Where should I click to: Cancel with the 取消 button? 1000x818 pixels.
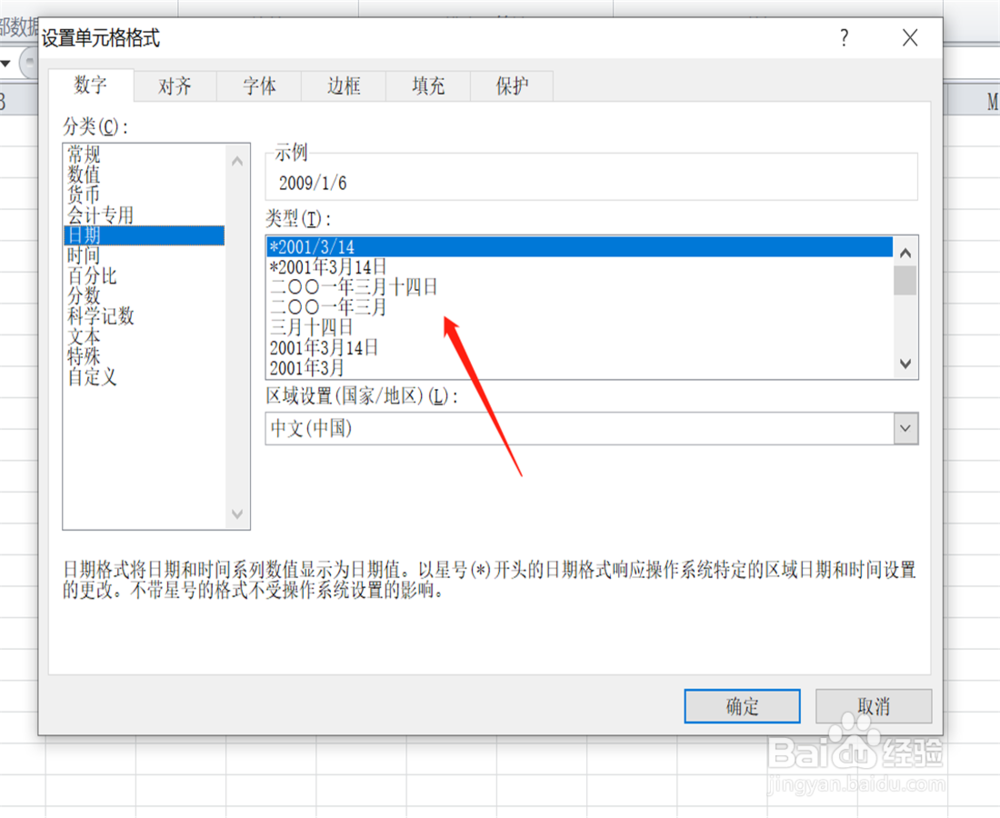pos(873,706)
